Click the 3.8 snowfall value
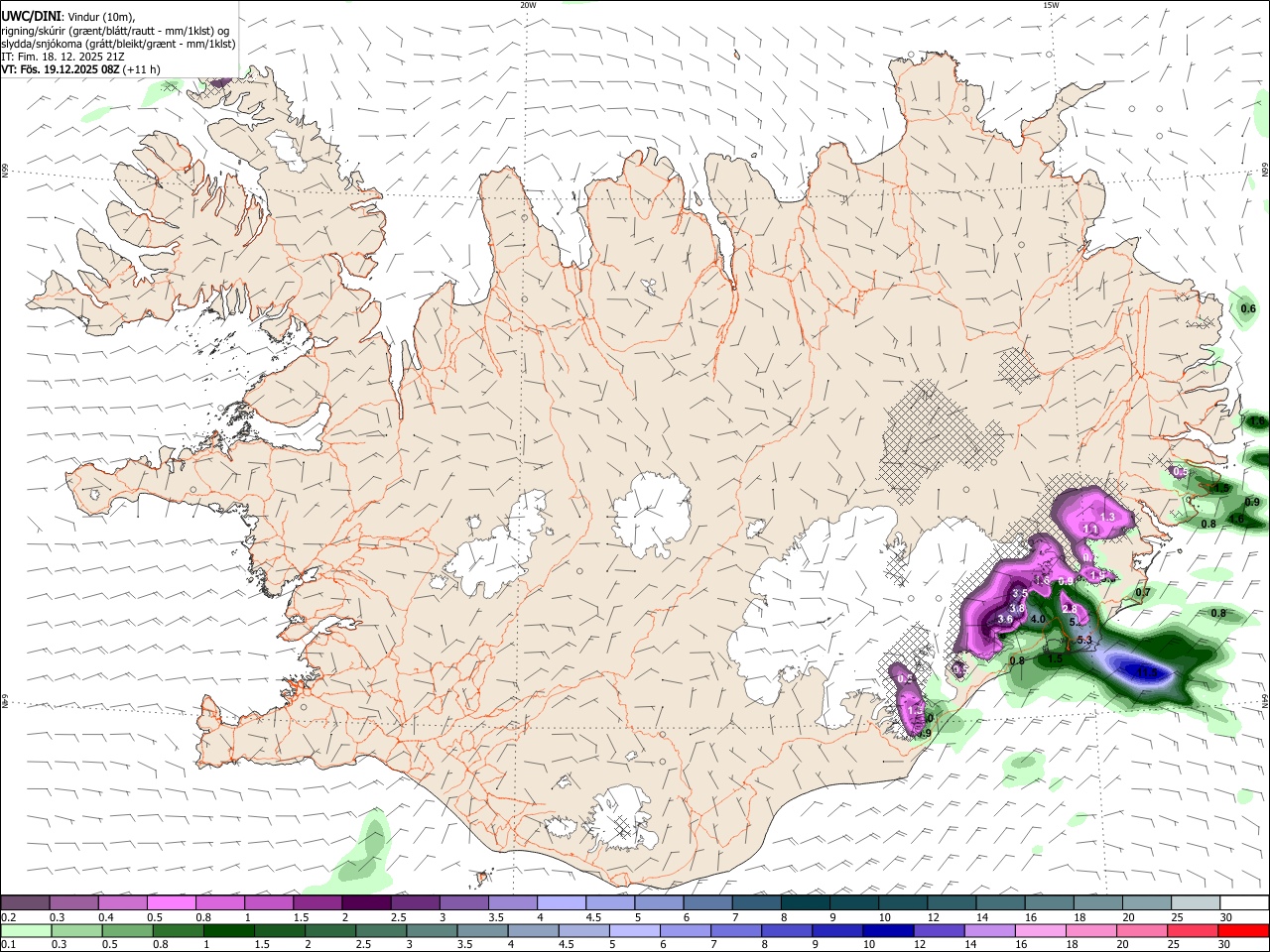 pyautogui.click(x=1017, y=608)
